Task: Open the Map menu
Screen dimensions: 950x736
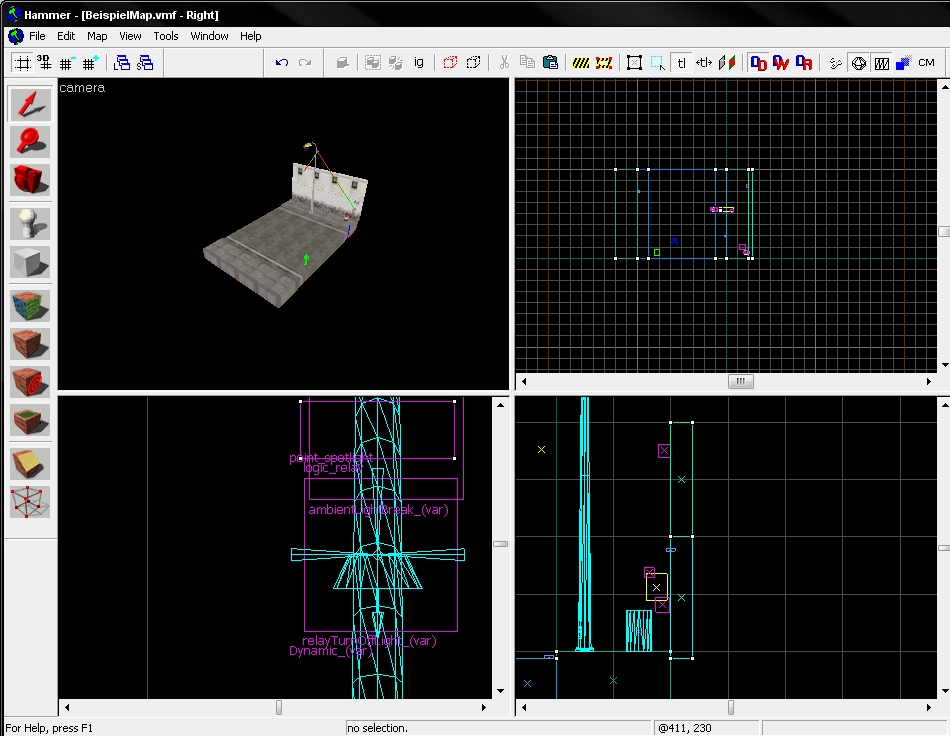Action: pos(97,36)
